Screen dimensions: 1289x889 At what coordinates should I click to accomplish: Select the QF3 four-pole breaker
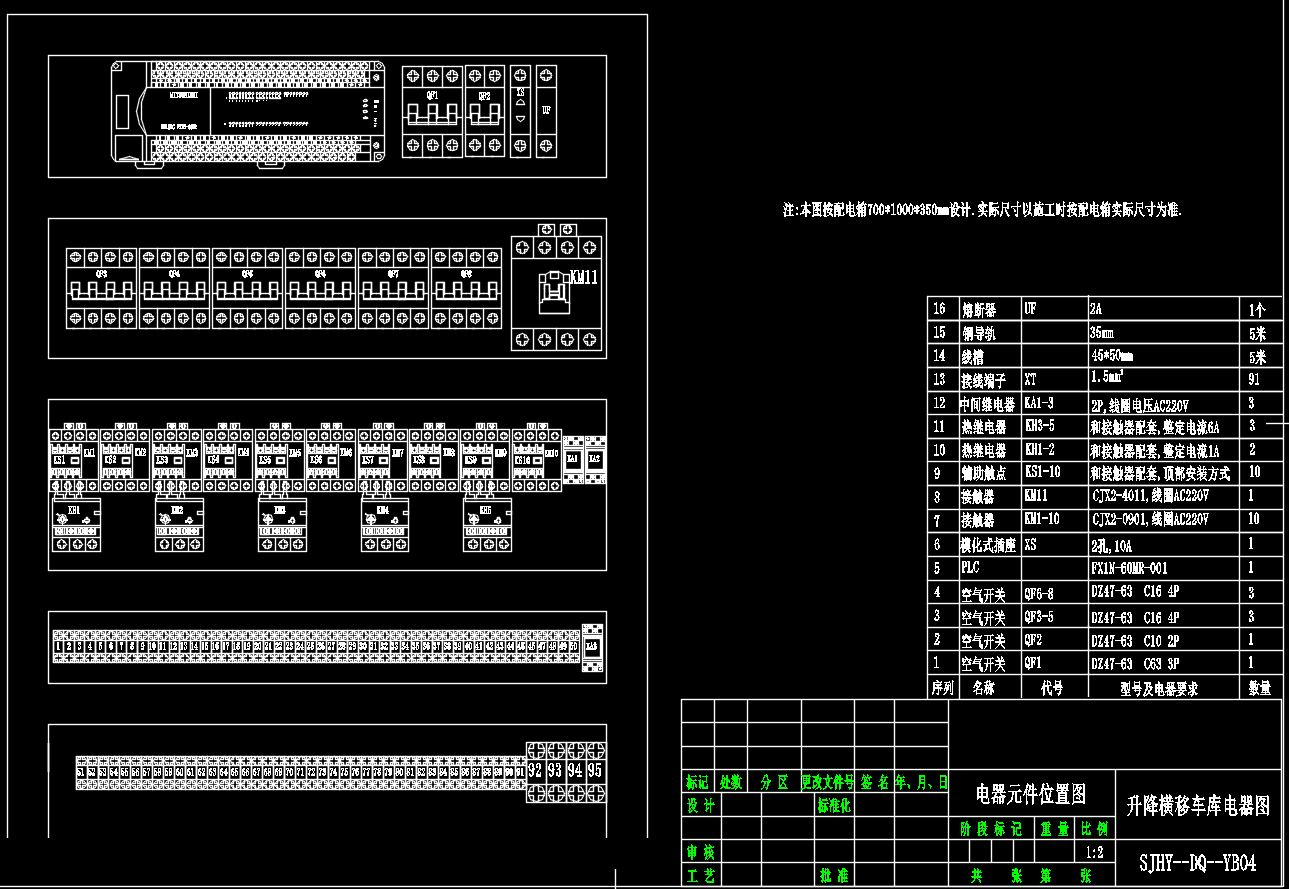[101, 288]
